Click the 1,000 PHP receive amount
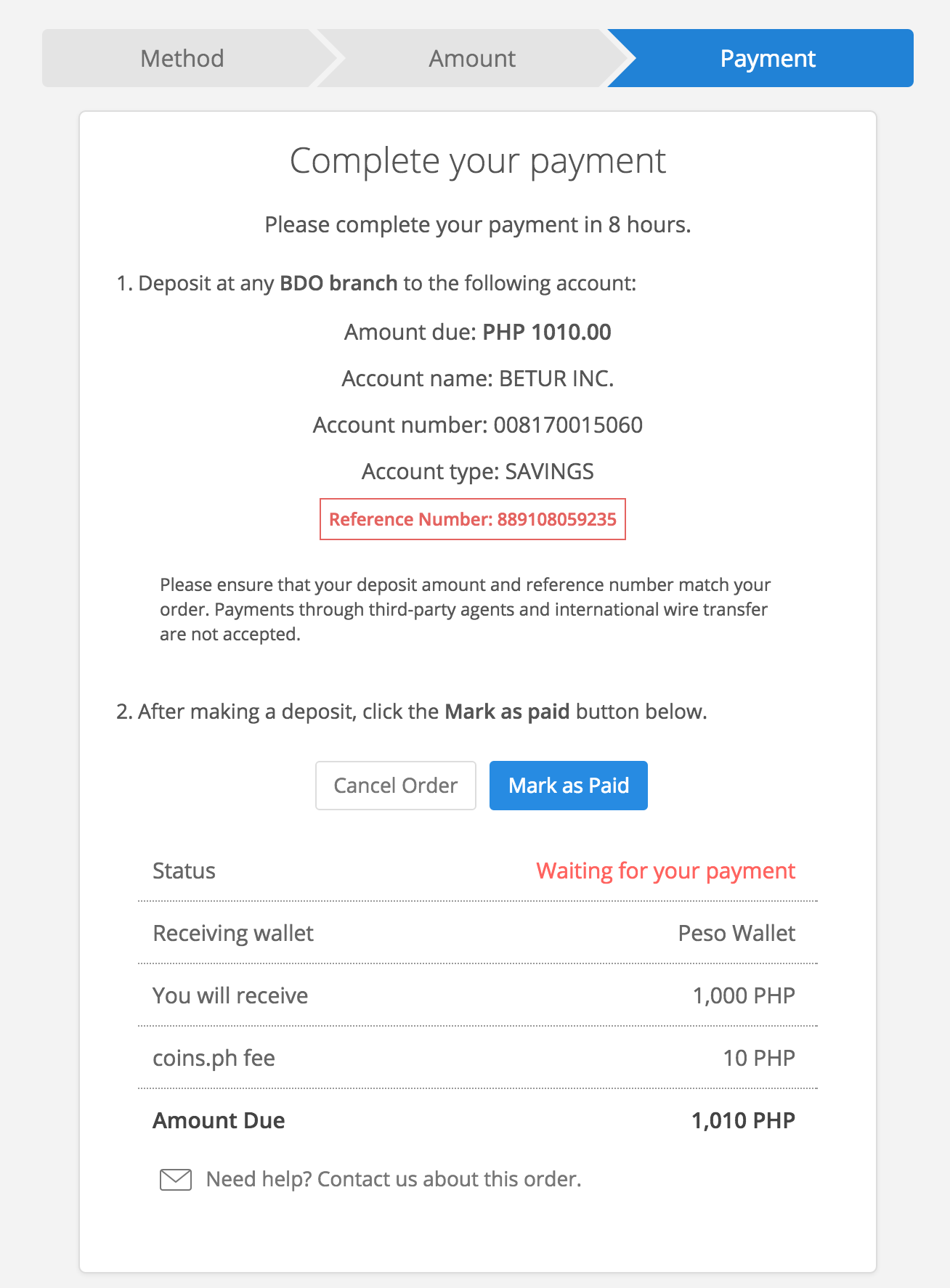 (x=744, y=995)
